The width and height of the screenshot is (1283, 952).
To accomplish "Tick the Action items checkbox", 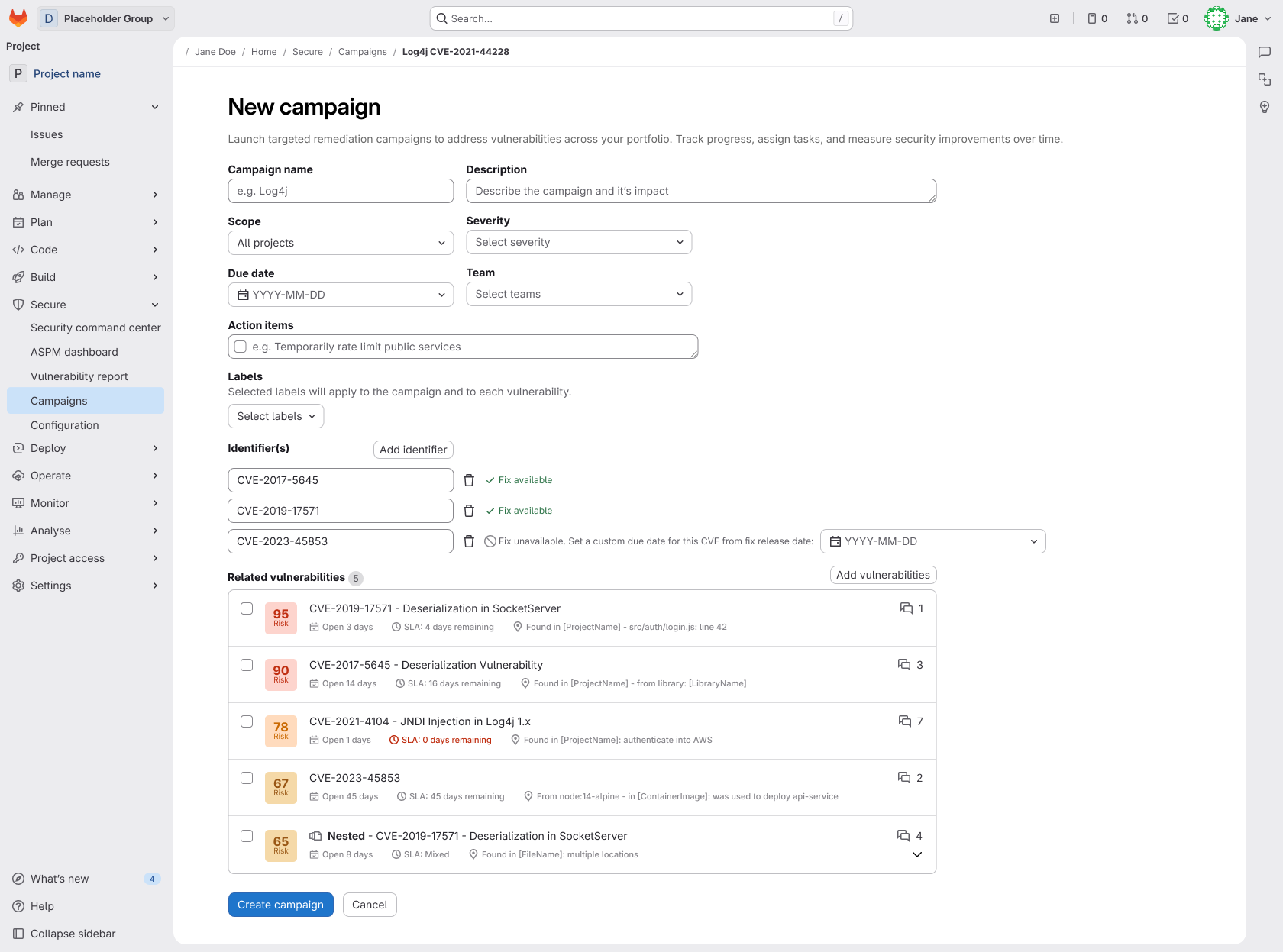I will (241, 347).
